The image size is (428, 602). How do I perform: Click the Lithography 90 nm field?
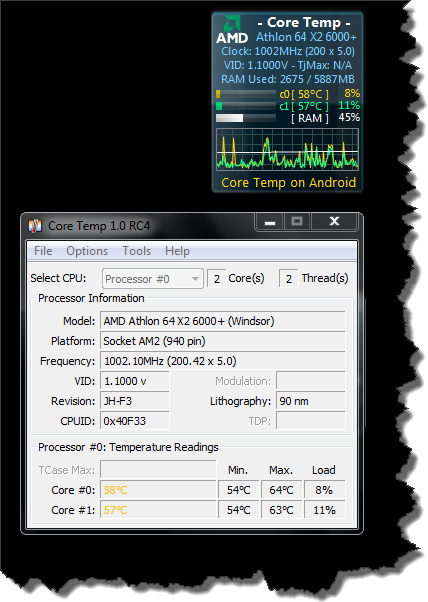311,401
